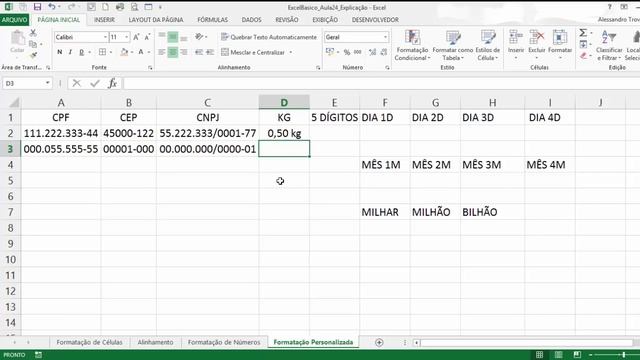This screenshot has width=640, height=360.
Task: Toggle italic formatting (I)
Action: [x=70, y=52]
